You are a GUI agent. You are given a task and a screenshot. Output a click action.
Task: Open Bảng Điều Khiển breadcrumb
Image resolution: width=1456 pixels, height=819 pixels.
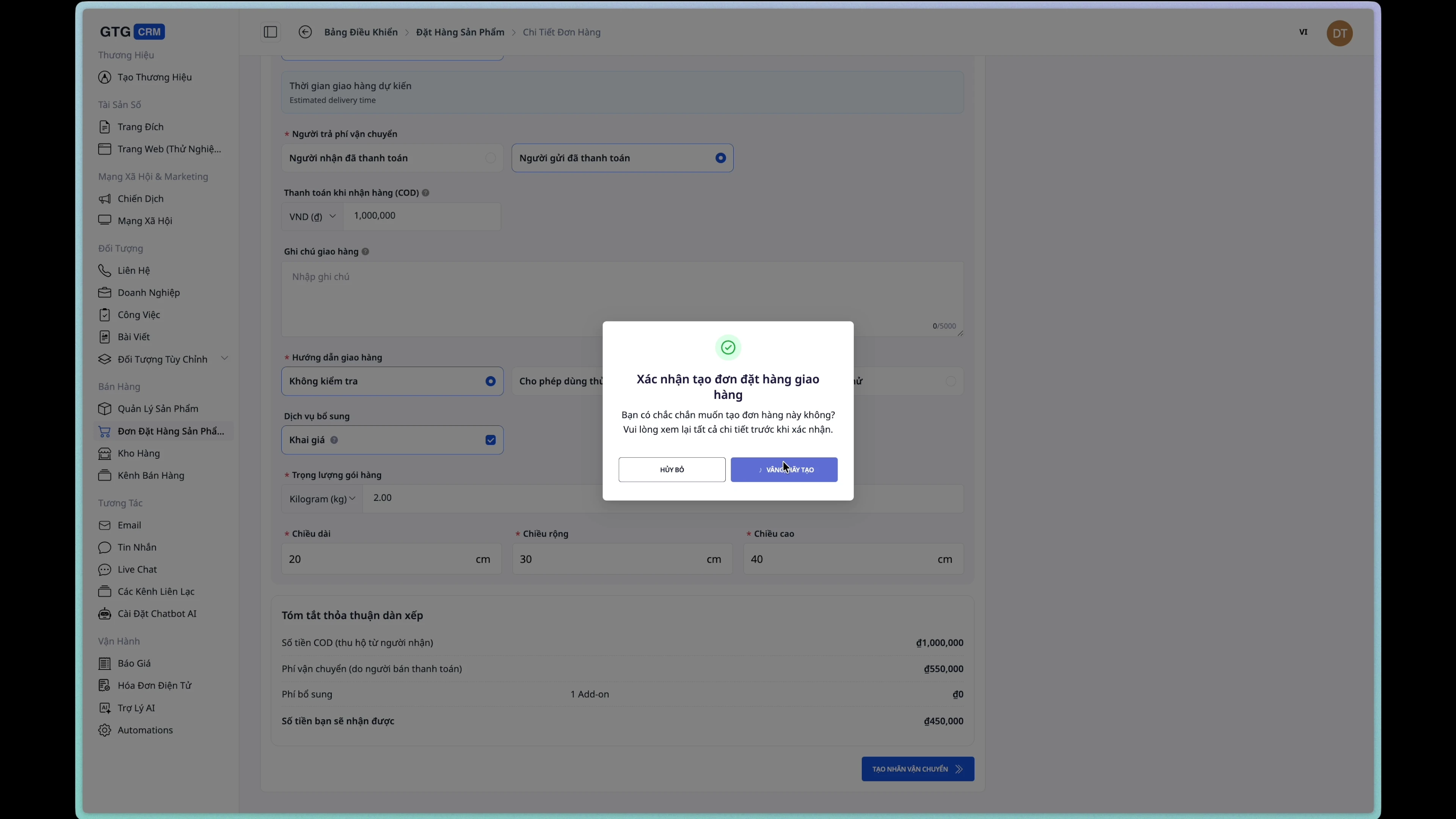(x=361, y=32)
